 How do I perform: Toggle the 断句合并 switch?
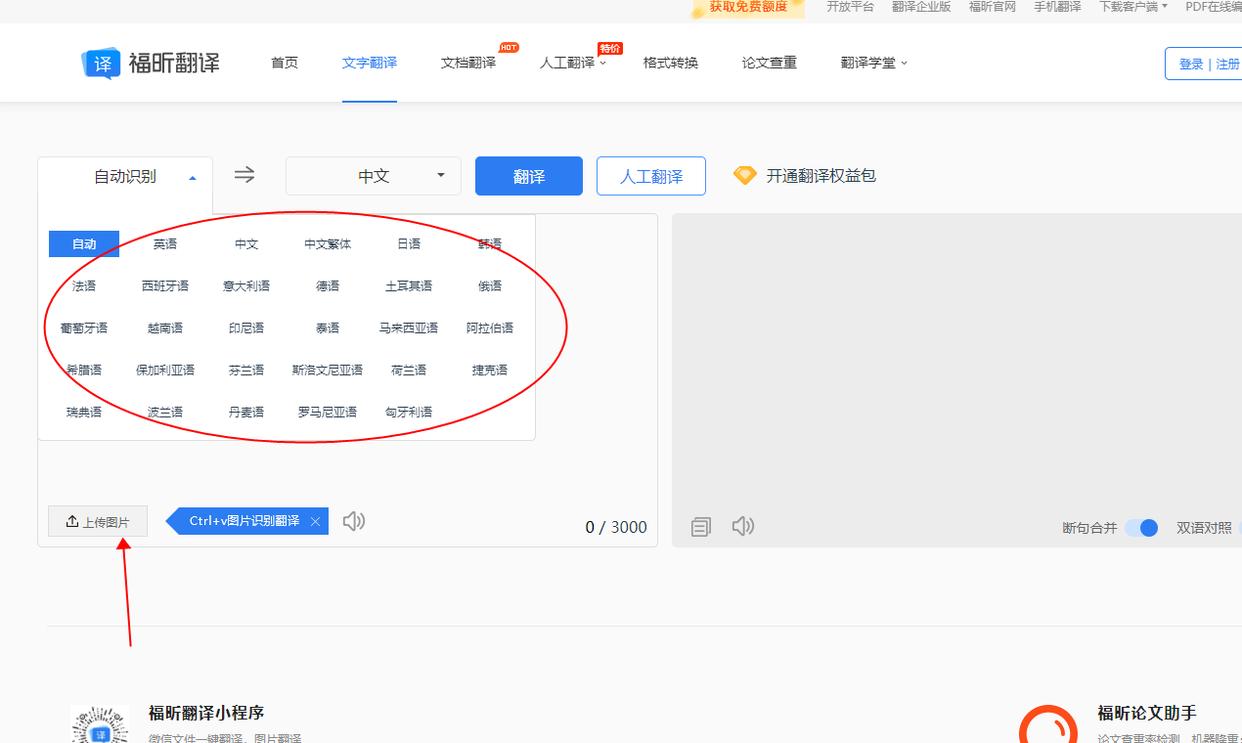tap(1141, 527)
